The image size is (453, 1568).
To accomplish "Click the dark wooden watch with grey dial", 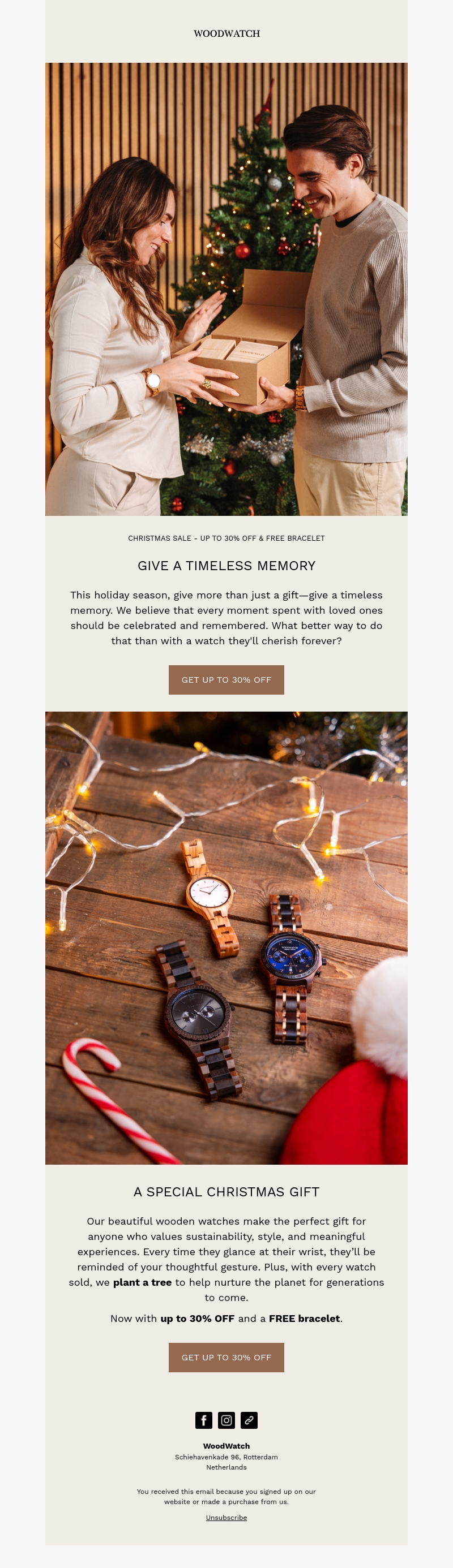I will point(196,1019).
